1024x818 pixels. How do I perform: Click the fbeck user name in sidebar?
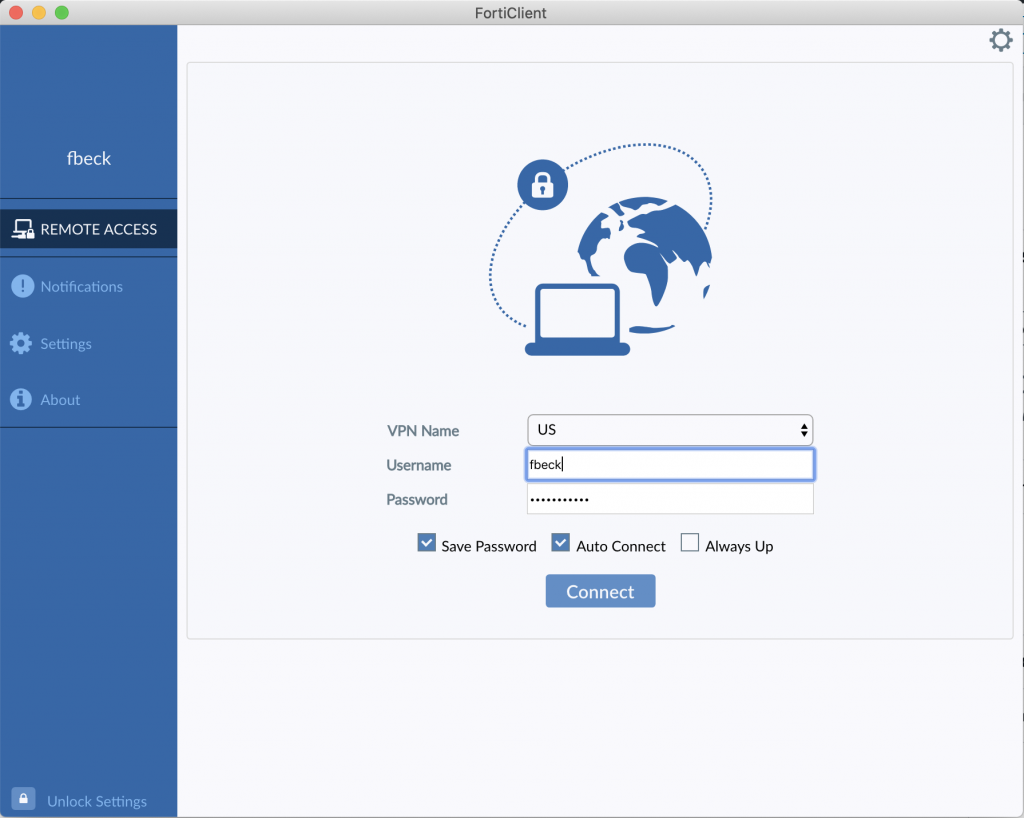point(89,159)
